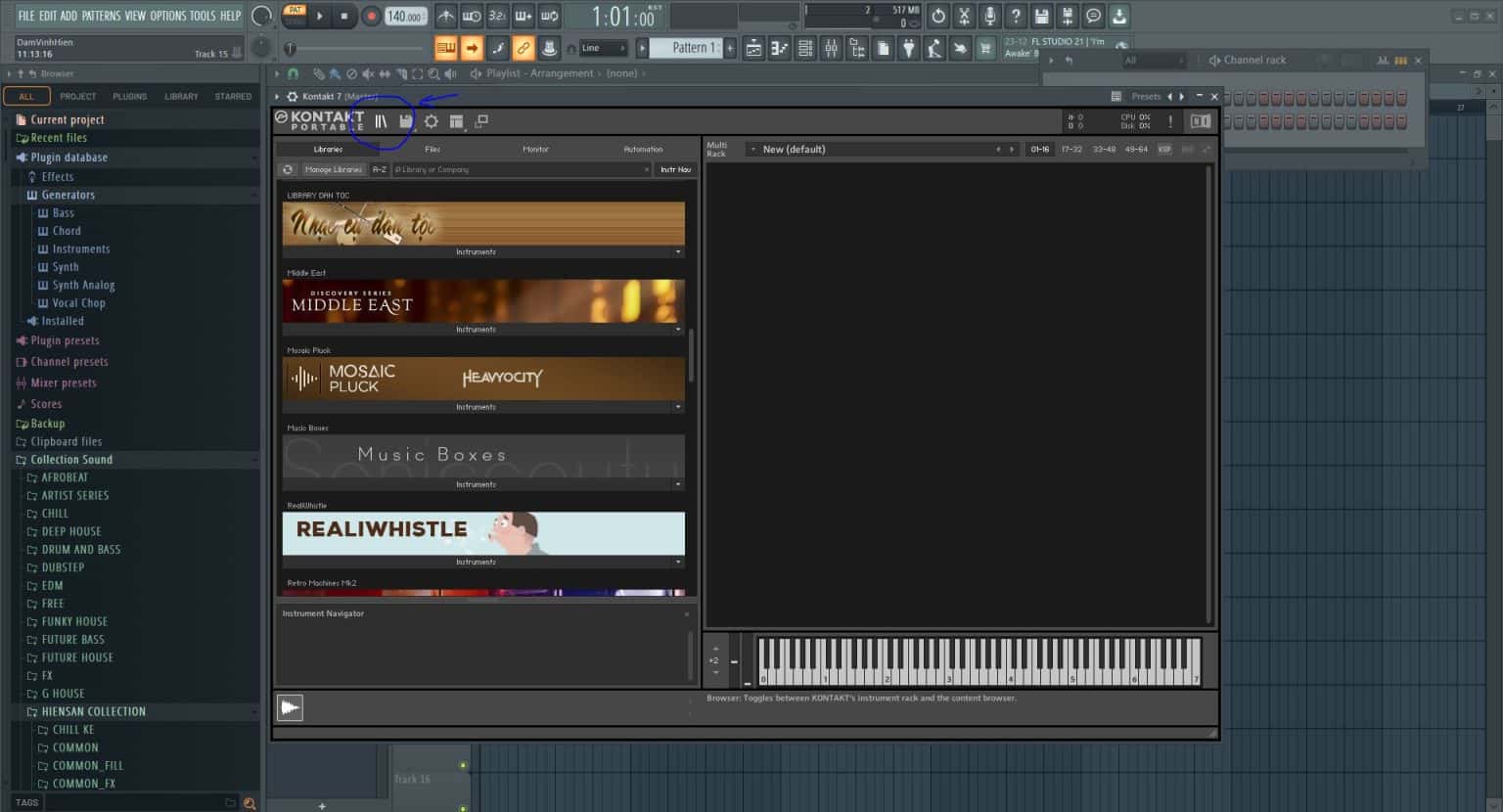This screenshot has width=1503, height=812.
Task: Click the browser search magnifier icon
Action: [250, 802]
